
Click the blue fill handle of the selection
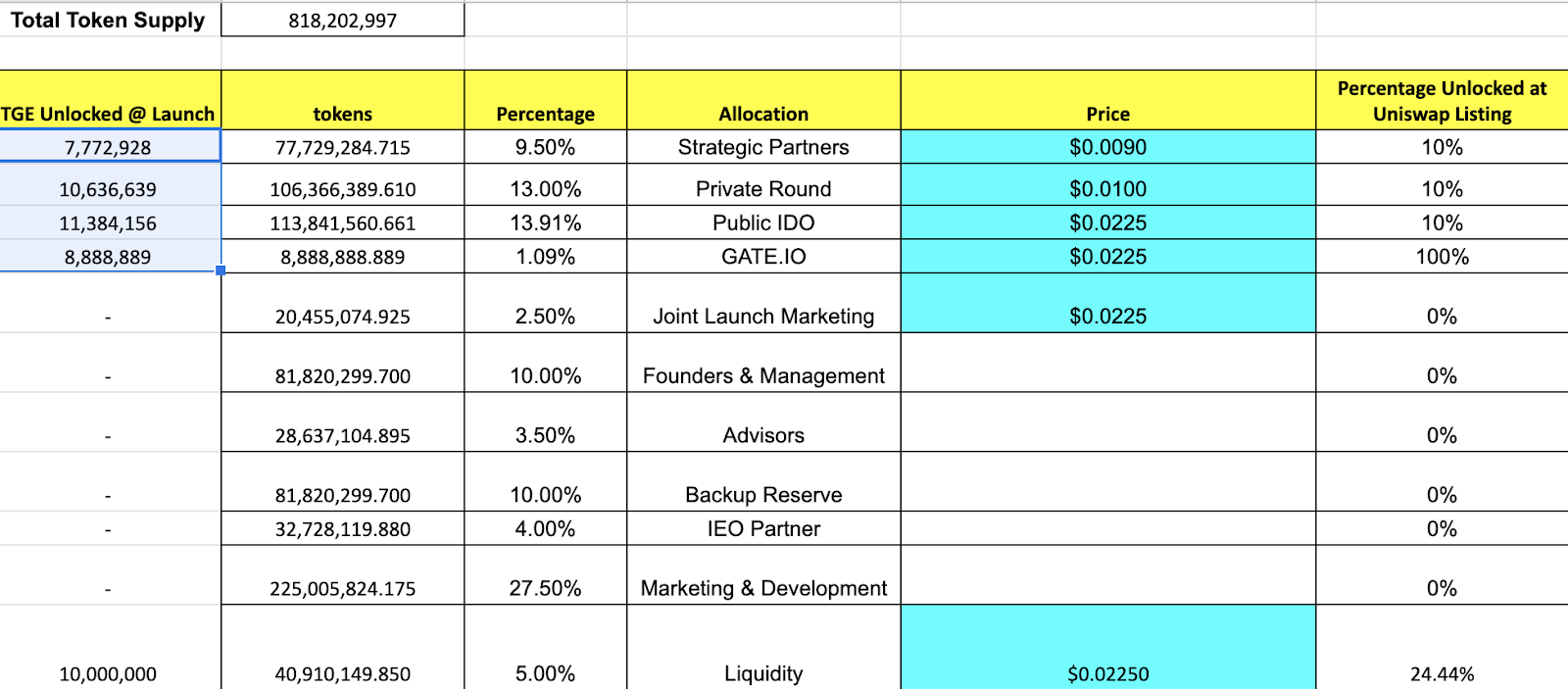pos(220,271)
